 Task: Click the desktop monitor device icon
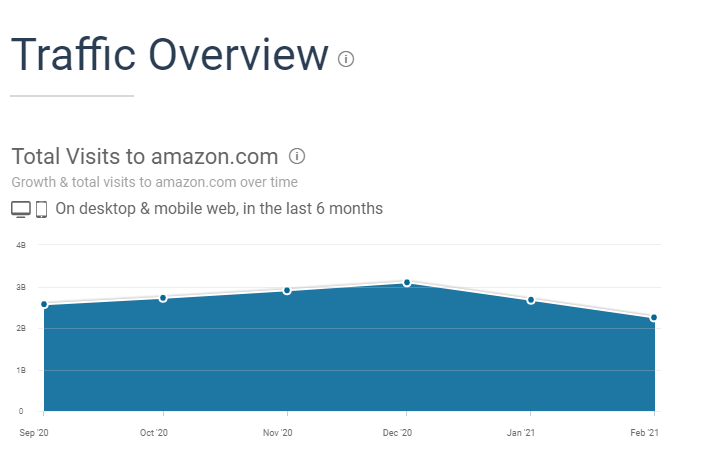(21, 209)
